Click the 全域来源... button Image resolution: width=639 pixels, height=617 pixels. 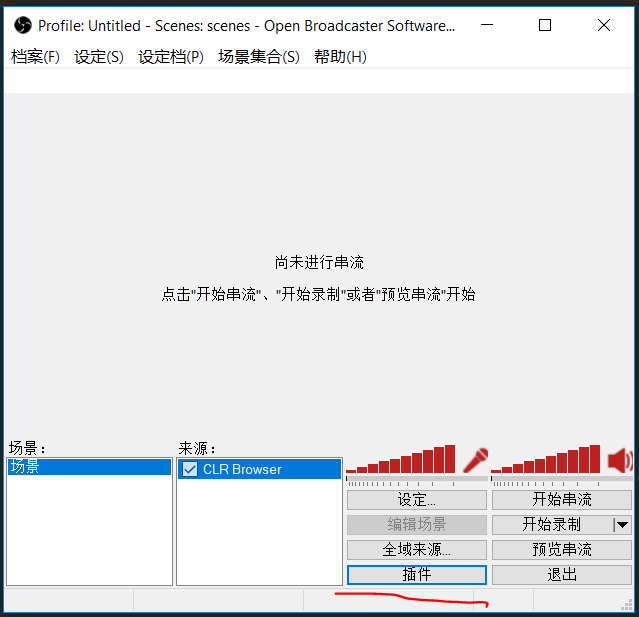[x=417, y=550]
